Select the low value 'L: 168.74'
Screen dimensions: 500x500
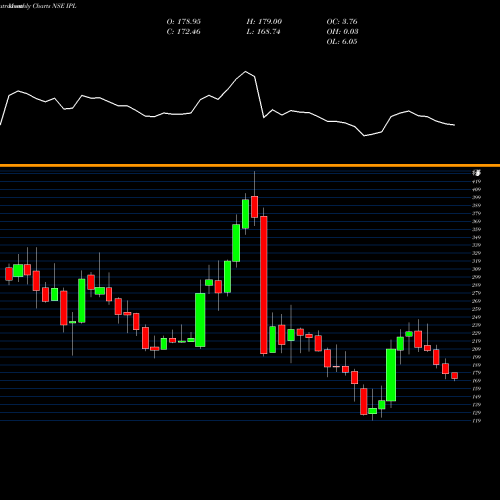click(263, 32)
